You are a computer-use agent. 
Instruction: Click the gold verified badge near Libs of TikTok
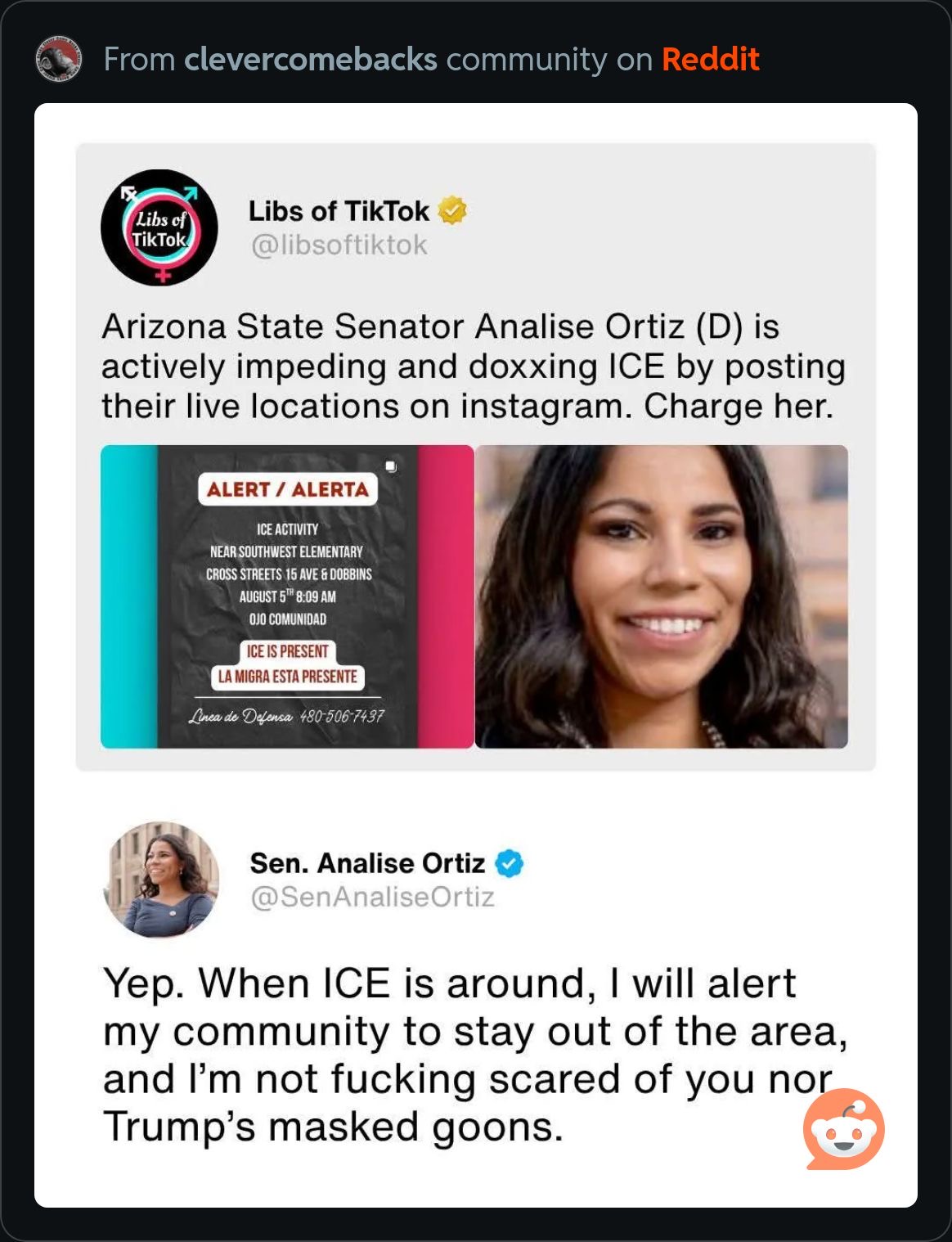(x=452, y=210)
